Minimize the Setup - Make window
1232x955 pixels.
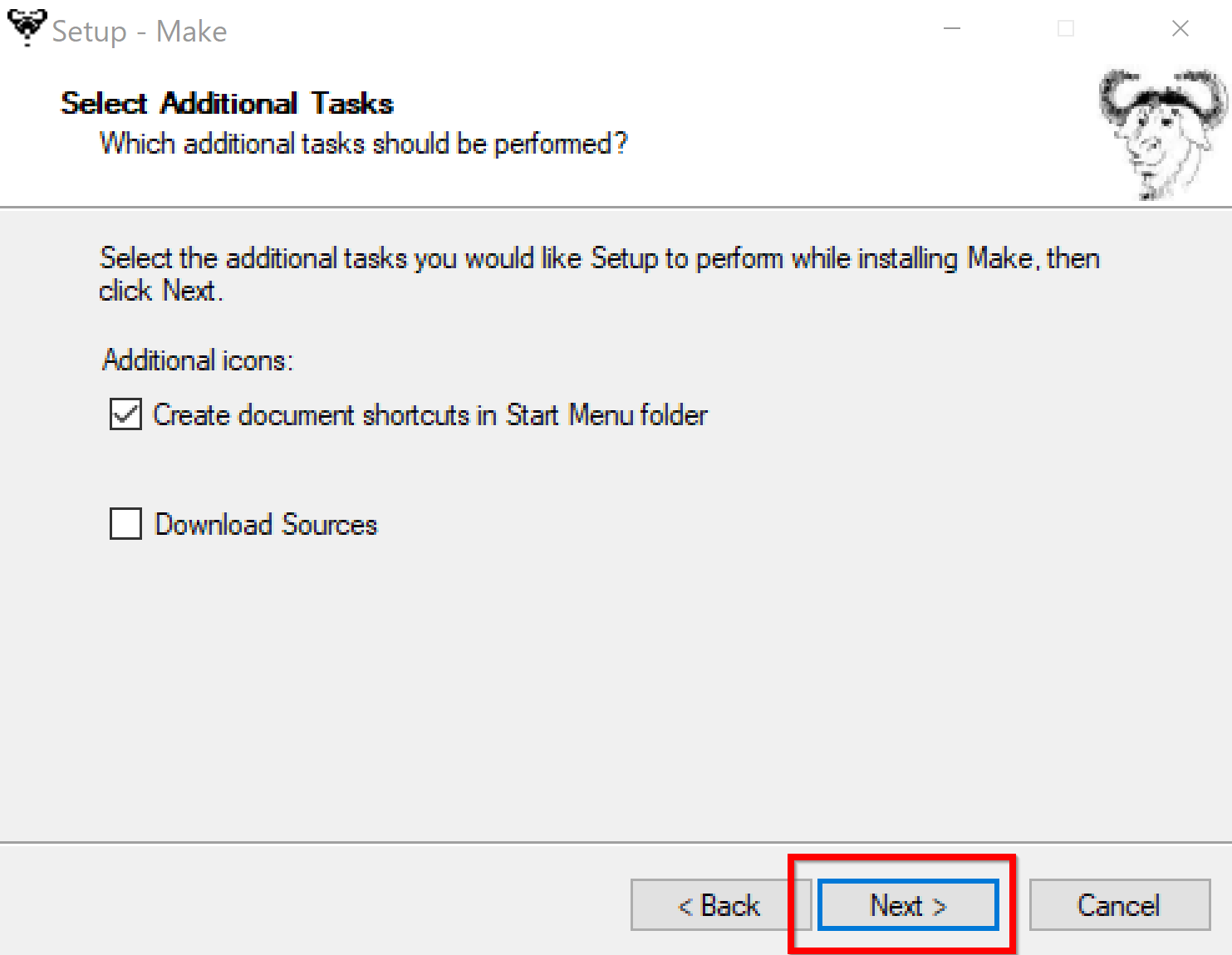coord(952,29)
